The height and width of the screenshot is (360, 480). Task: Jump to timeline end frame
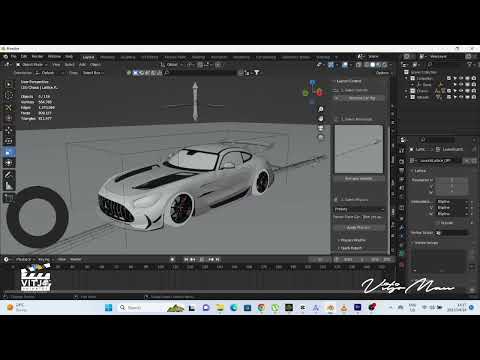pyautogui.click(x=217, y=259)
